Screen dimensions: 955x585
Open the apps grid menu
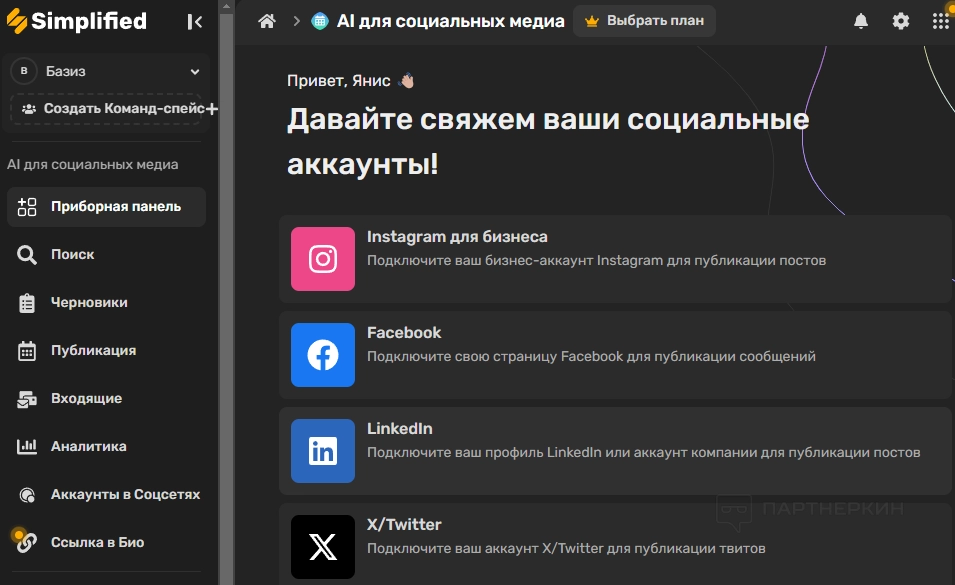coord(940,21)
